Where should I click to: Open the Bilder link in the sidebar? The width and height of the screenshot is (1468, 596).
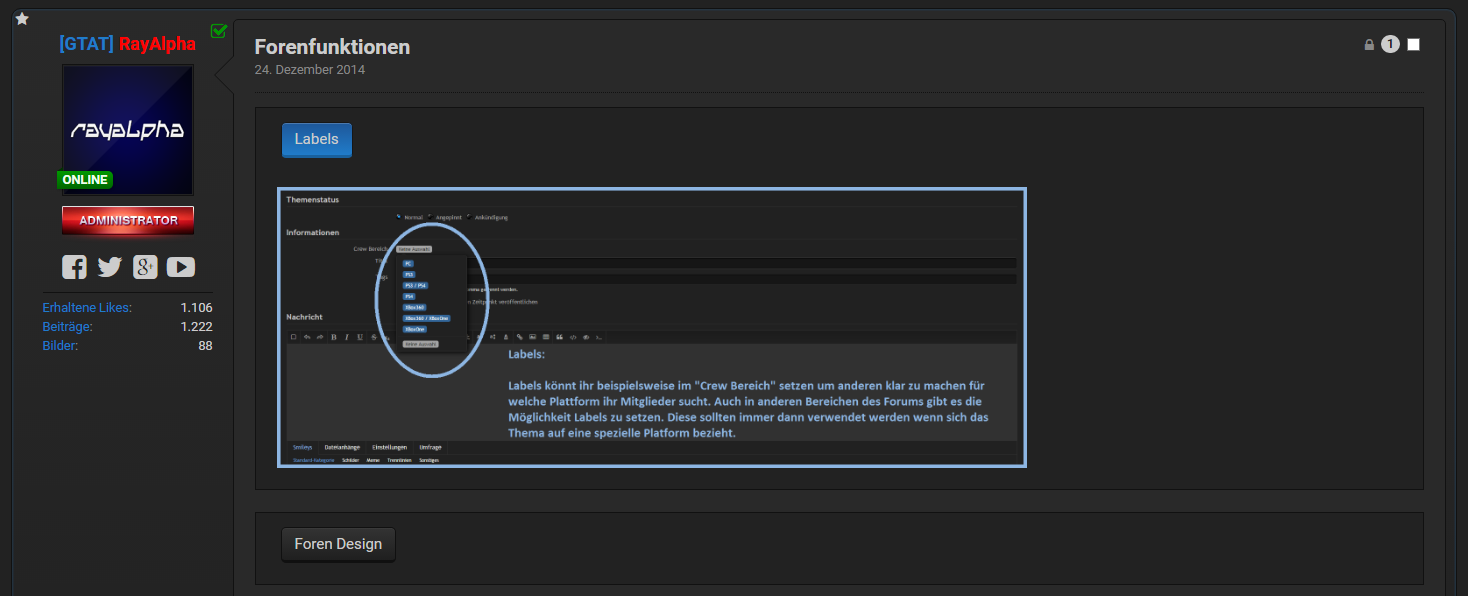60,346
